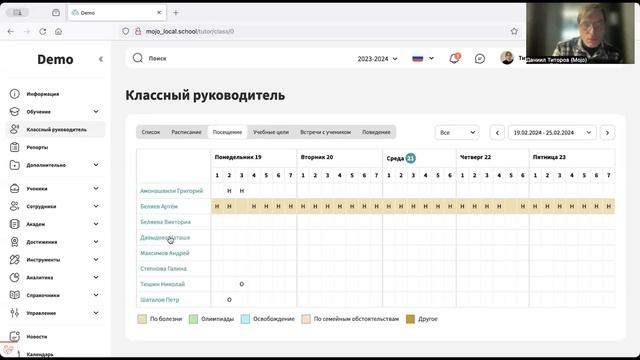
Task: Switch to the Поведение tab
Action: pos(376,132)
